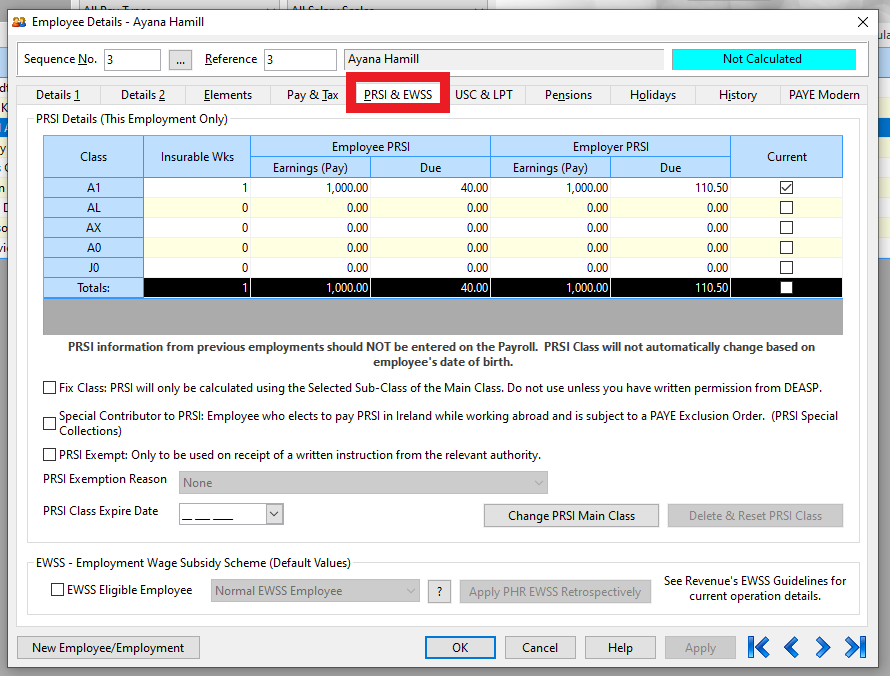Click the ellipsis browse button beside Sequence No.
Image resolution: width=890 pixels, height=676 pixels.
(180, 60)
